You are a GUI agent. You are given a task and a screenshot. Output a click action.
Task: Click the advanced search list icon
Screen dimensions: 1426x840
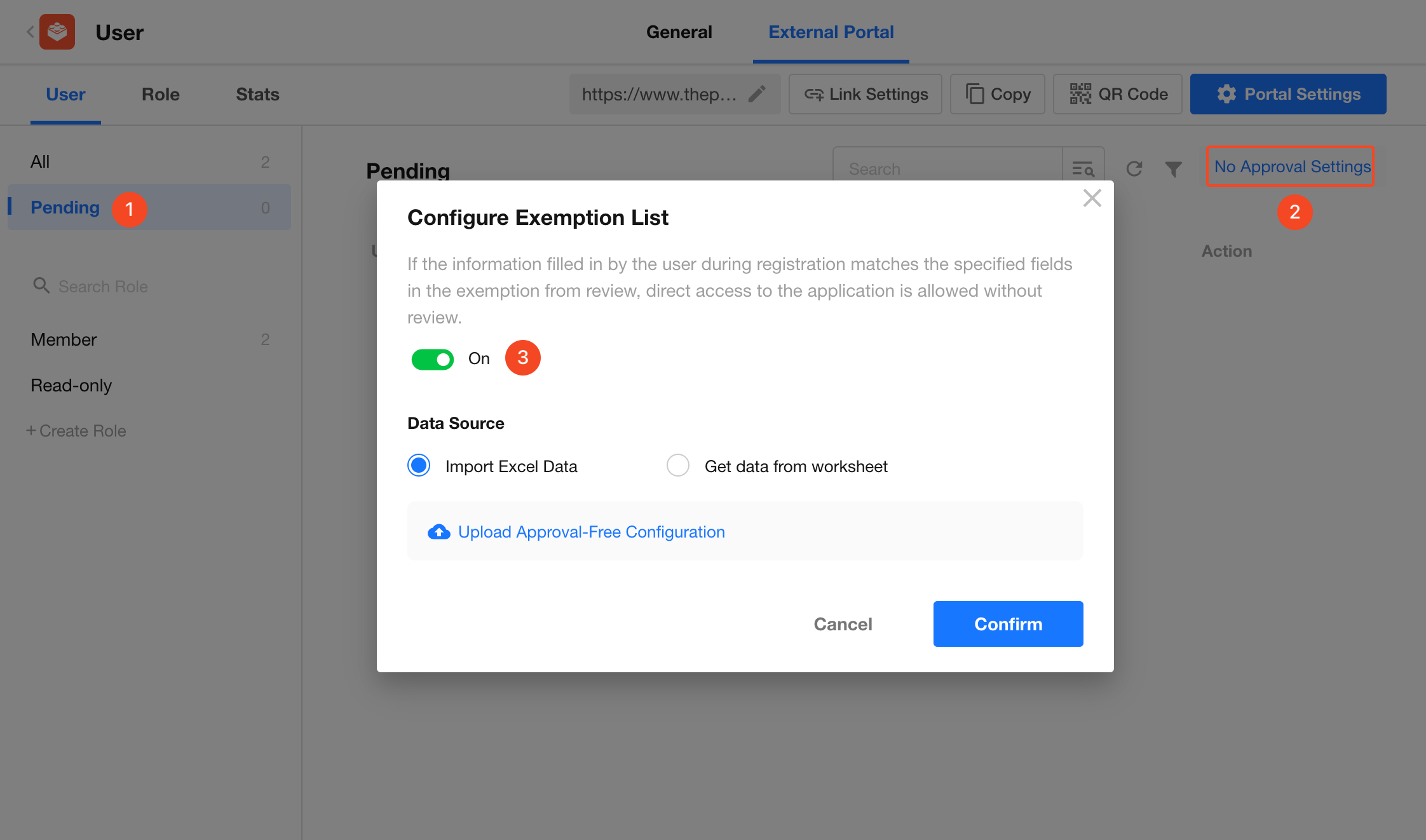pos(1083,168)
